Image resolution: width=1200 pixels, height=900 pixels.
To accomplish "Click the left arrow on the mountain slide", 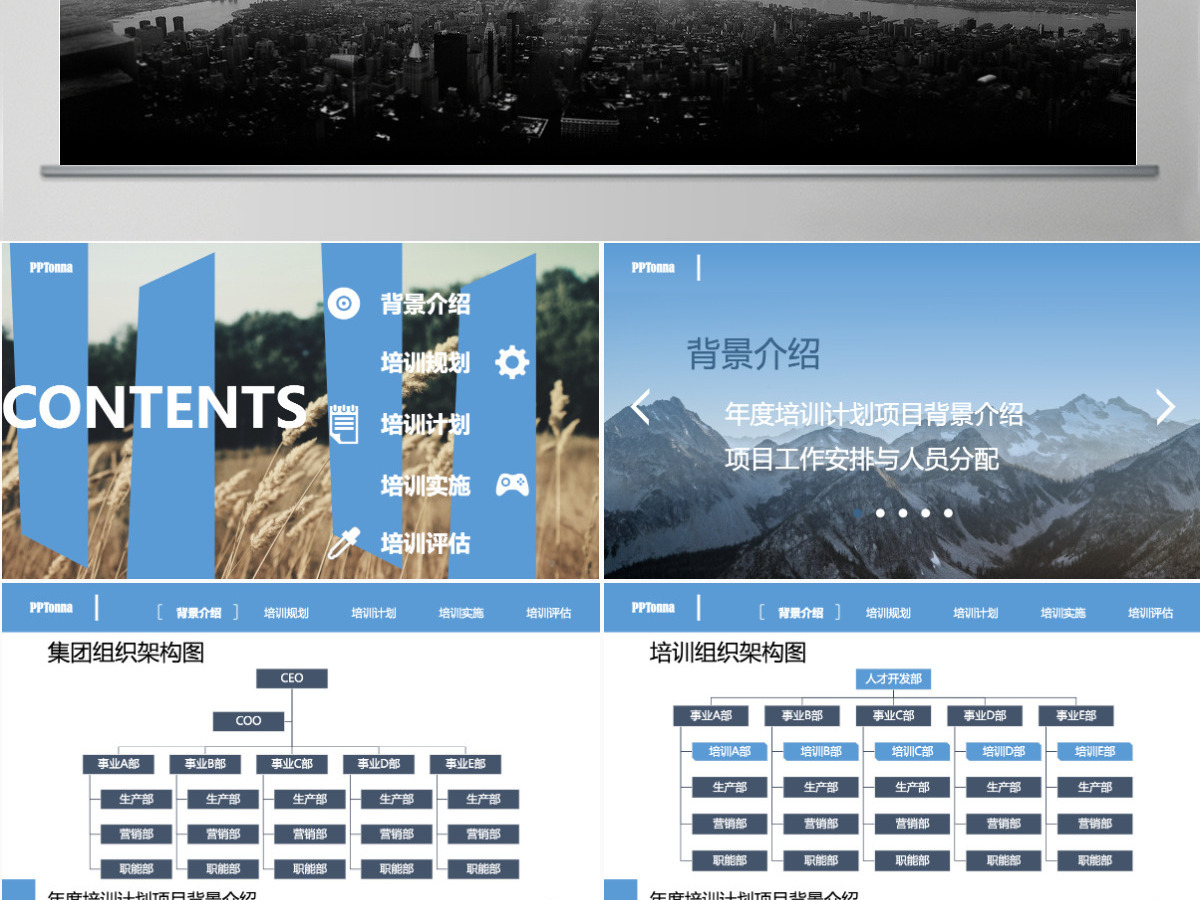I will point(641,407).
